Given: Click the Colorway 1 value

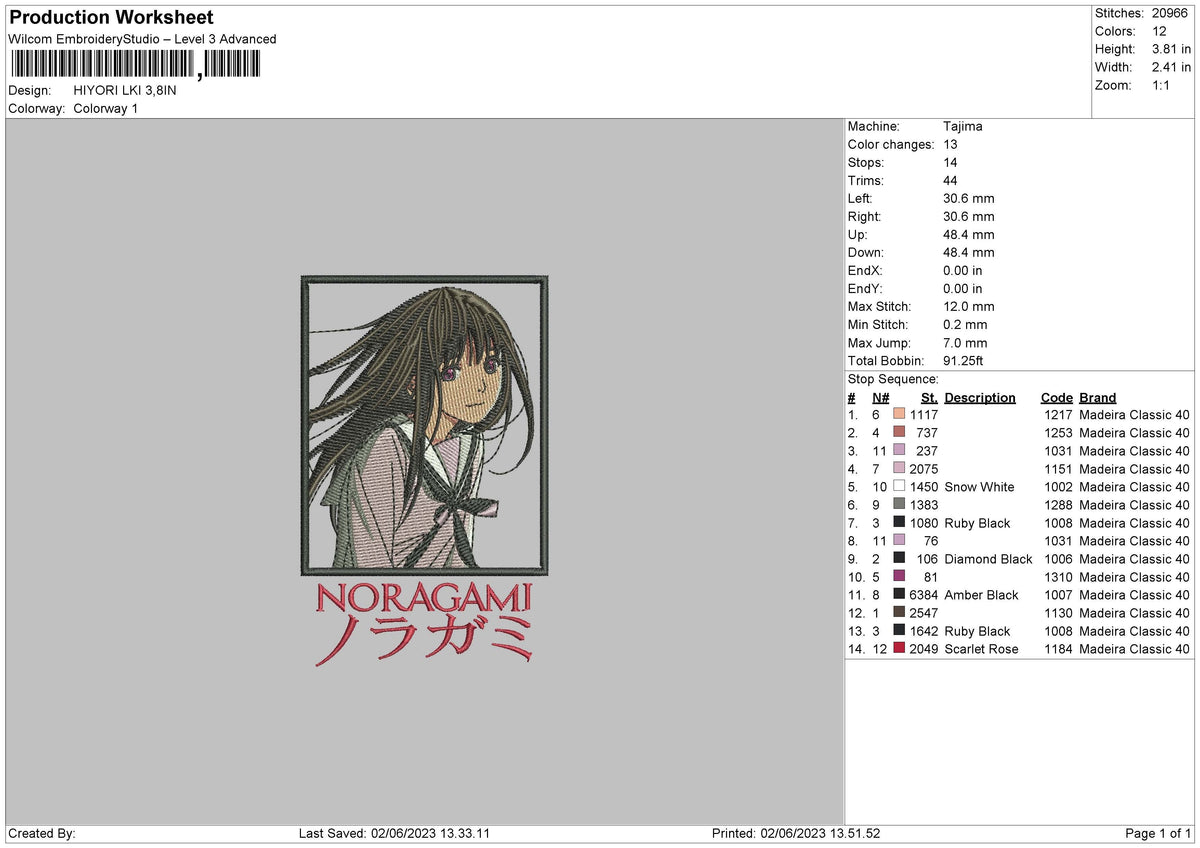Looking at the screenshot, I should click(106, 108).
